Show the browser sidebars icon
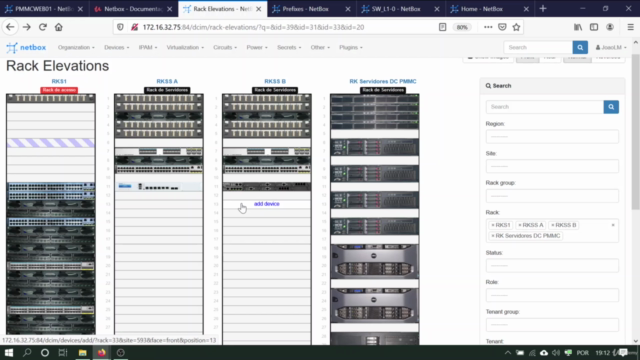The image size is (640, 360). (594, 27)
